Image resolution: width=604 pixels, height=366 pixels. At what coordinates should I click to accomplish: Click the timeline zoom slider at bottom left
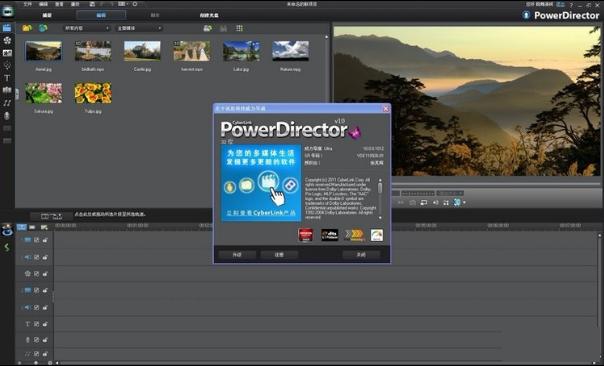[35, 363]
